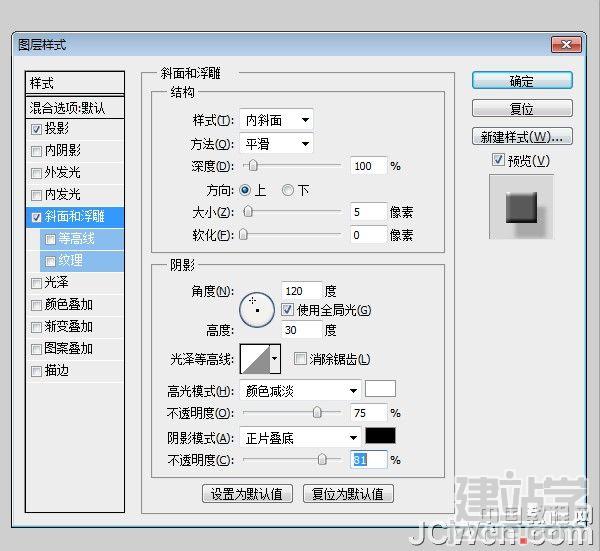Viewport: 600px width, 551px height.
Task: Select the 描边 stroke entry label
Action: coord(57,371)
